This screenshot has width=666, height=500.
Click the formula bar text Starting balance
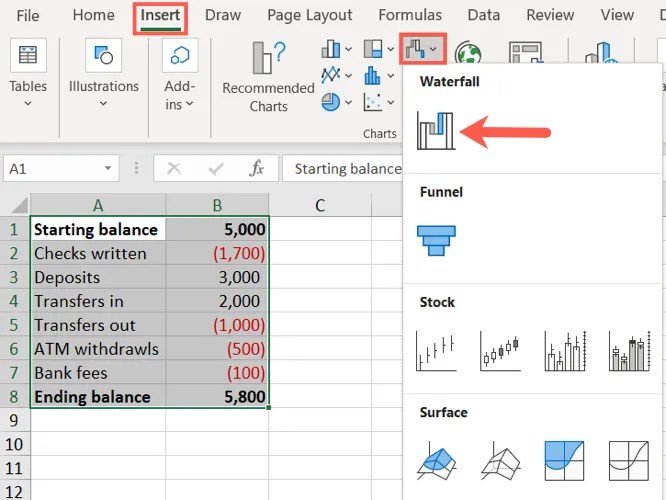pyautogui.click(x=348, y=169)
